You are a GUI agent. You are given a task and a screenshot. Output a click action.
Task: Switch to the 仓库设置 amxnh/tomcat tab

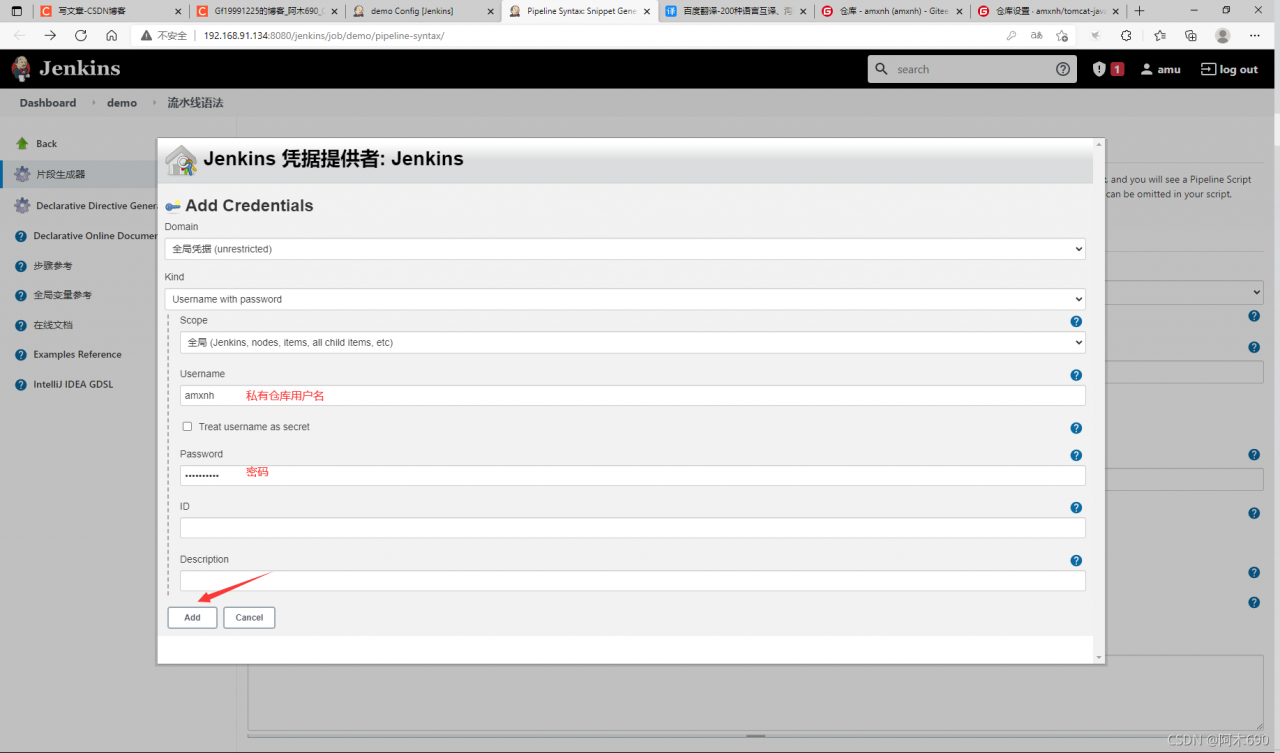coord(1048,11)
